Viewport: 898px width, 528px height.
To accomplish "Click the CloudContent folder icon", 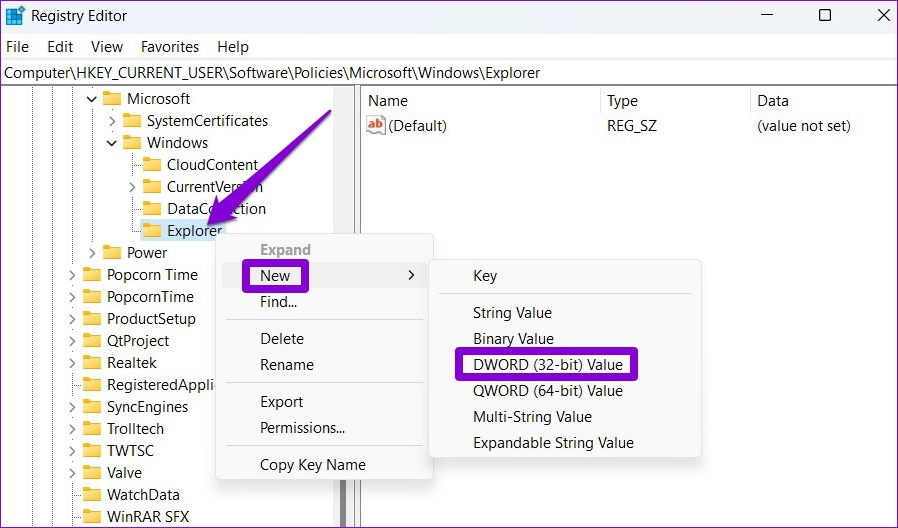I will (x=152, y=165).
